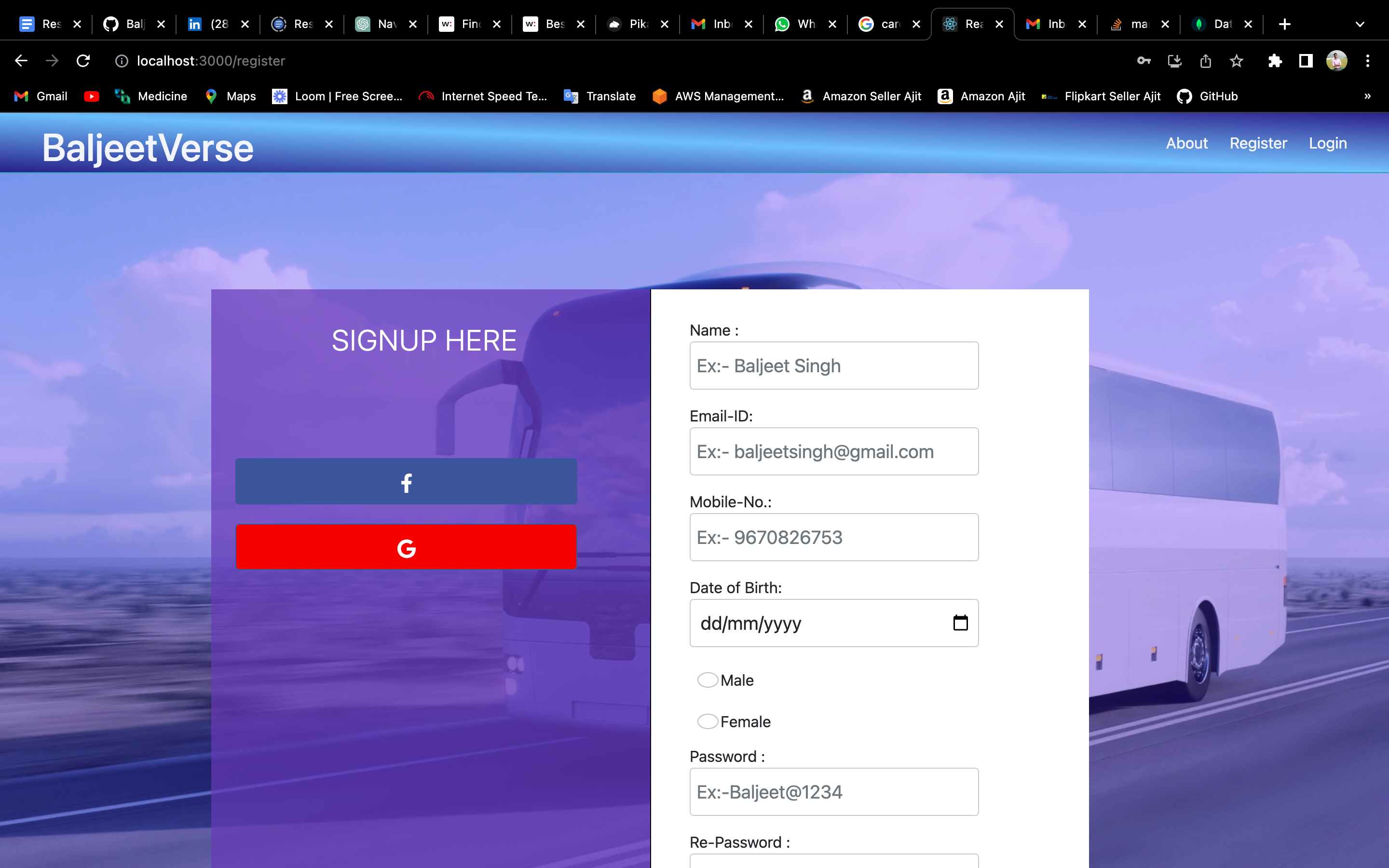
Task: Focus the Password input field
Action: (833, 792)
